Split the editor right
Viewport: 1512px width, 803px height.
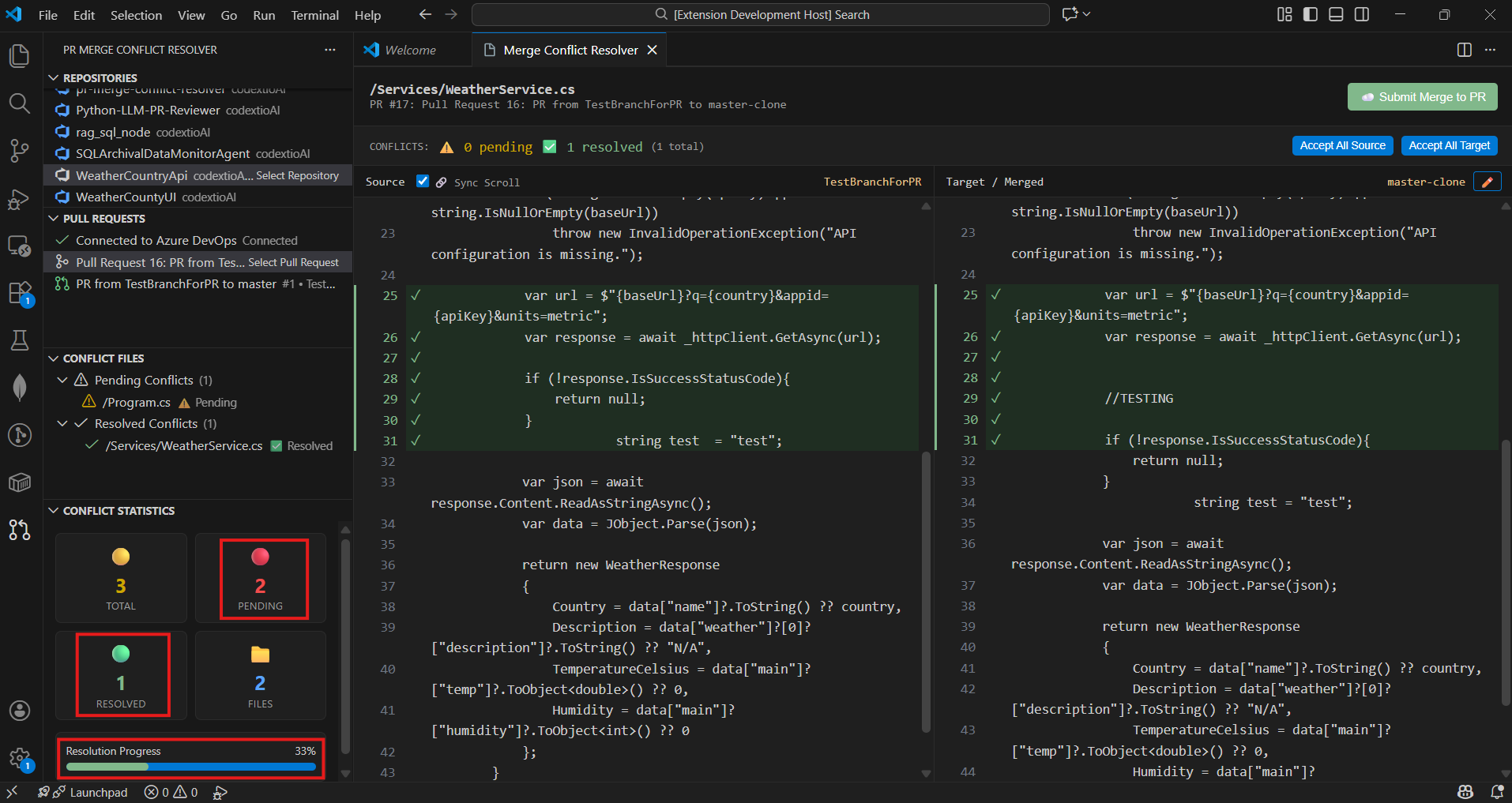[1465, 50]
